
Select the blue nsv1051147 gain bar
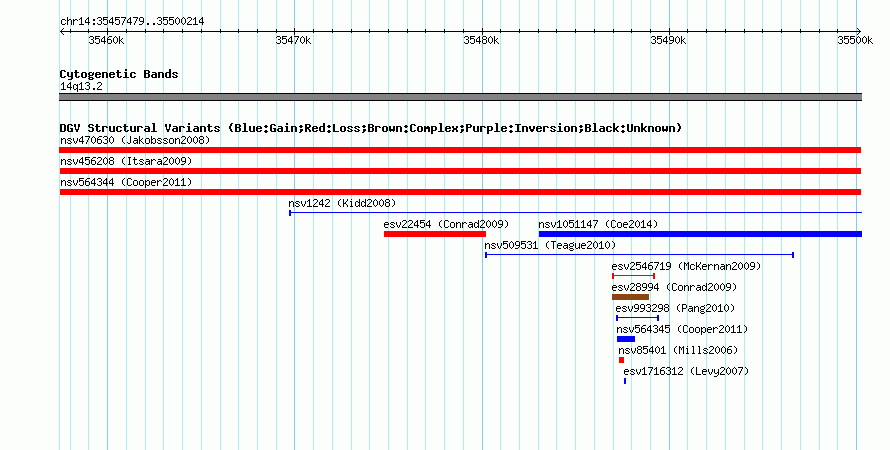(700, 234)
